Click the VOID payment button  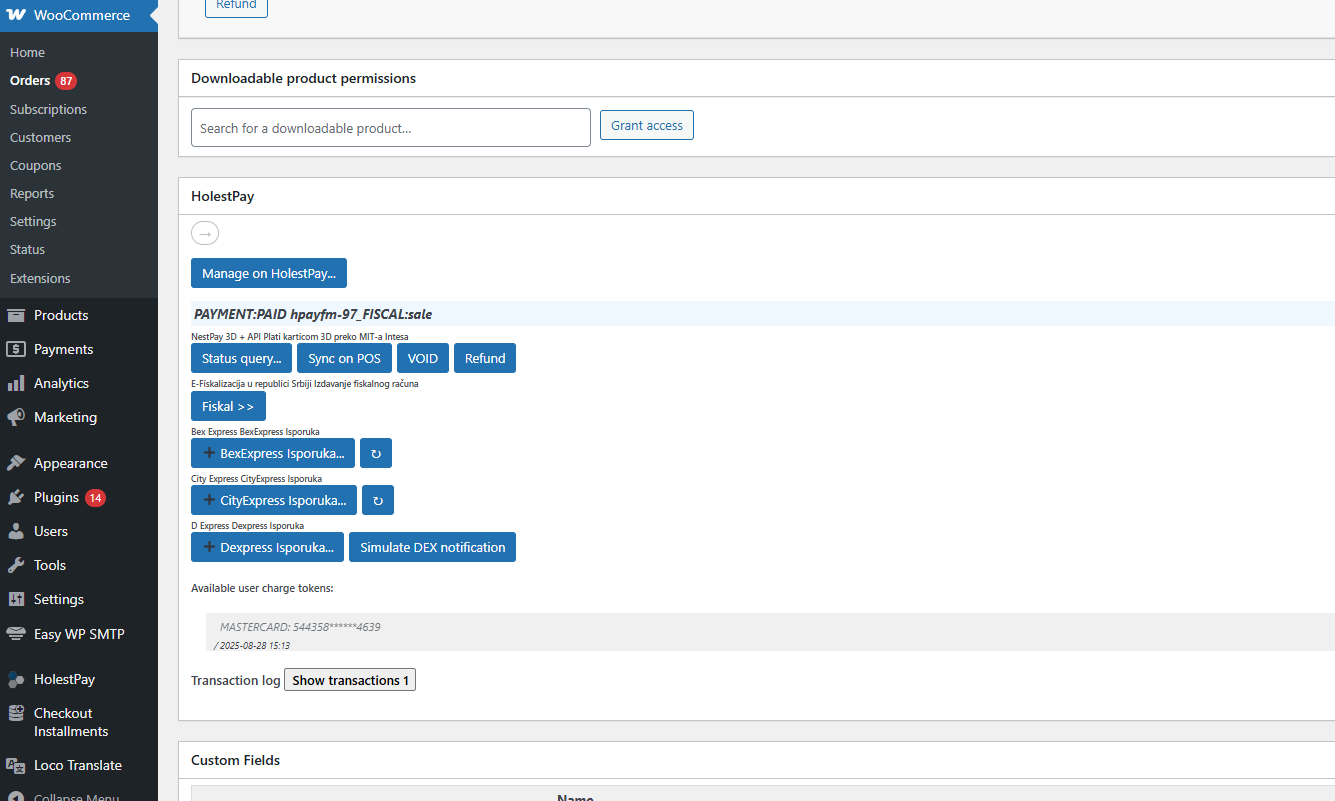423,358
